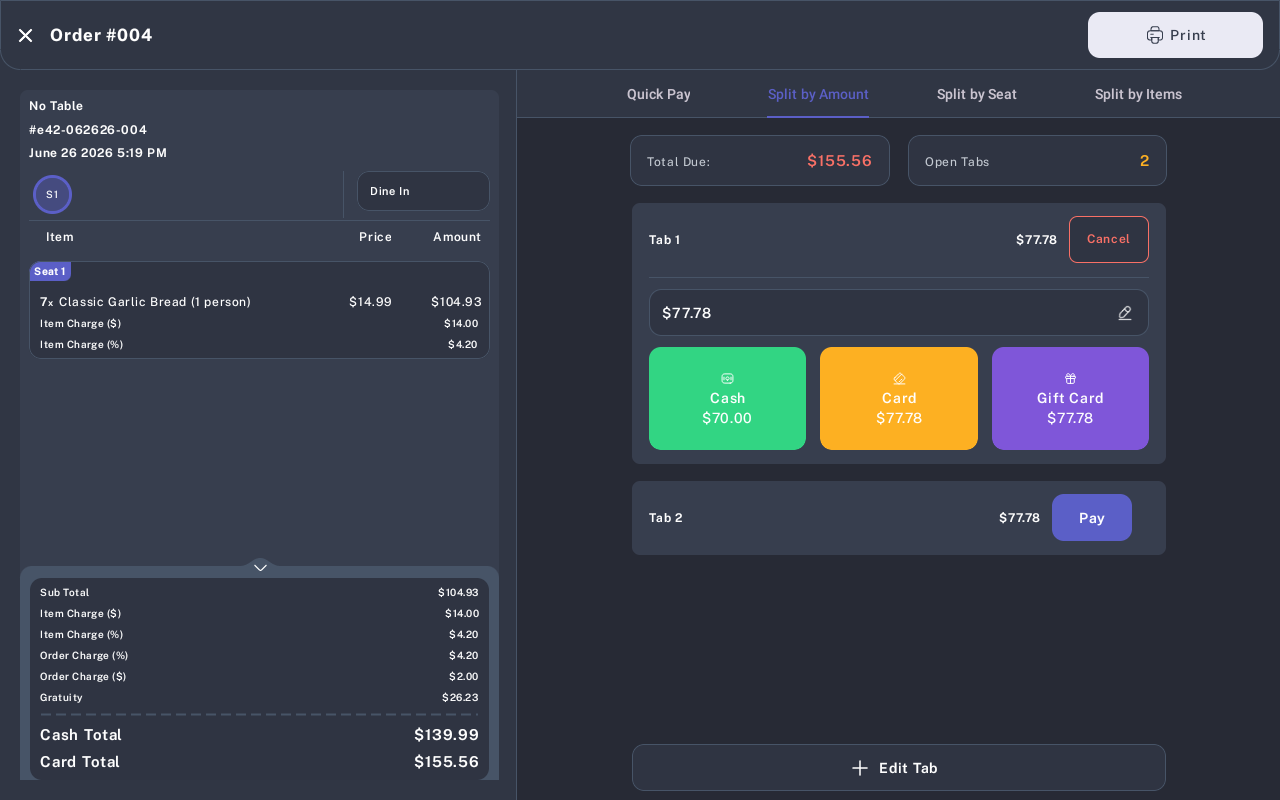This screenshot has height=800, width=1280.
Task: Click the Edit Tab button
Action: click(899, 768)
